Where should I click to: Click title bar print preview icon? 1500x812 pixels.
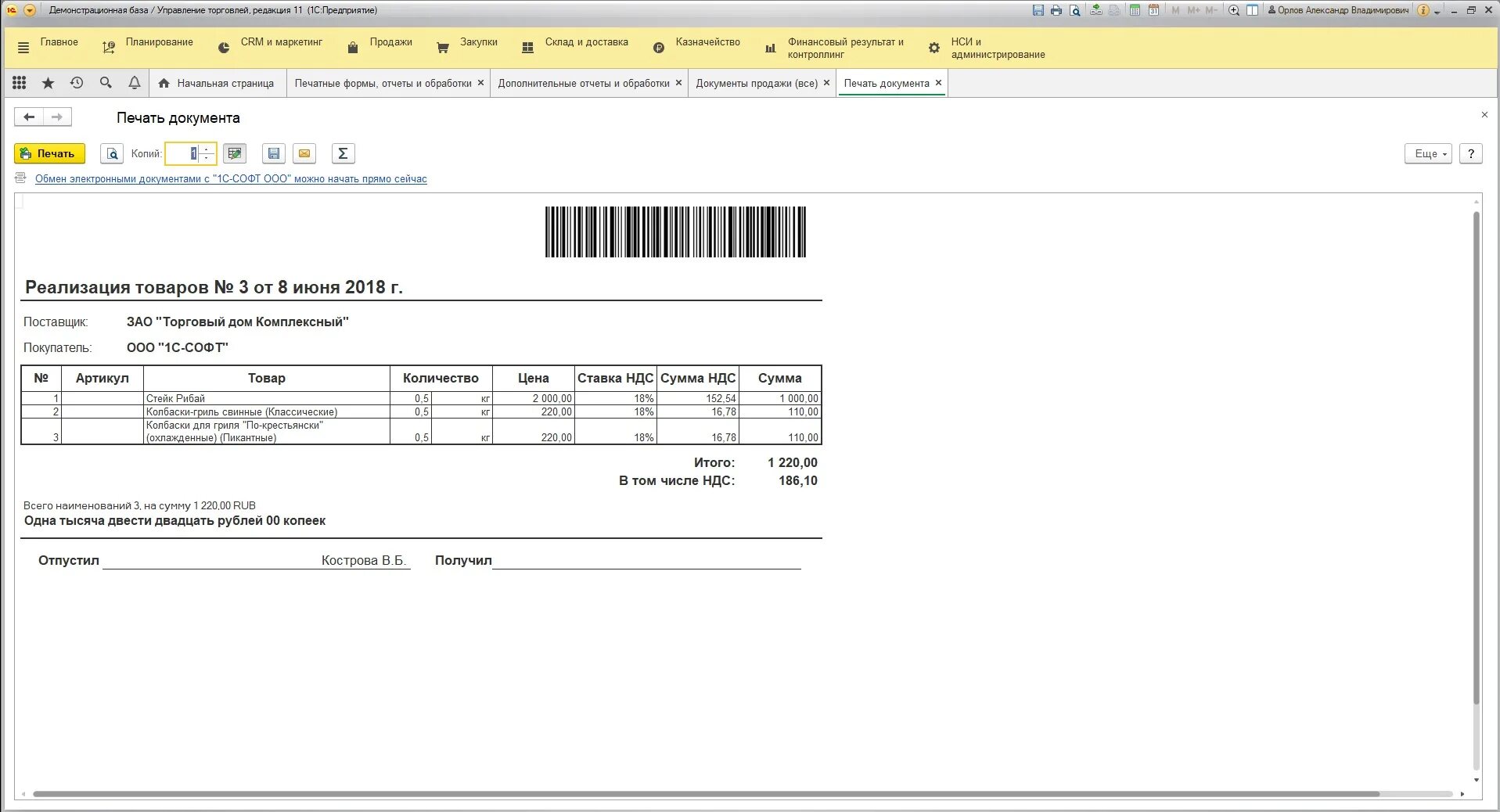tap(1075, 10)
